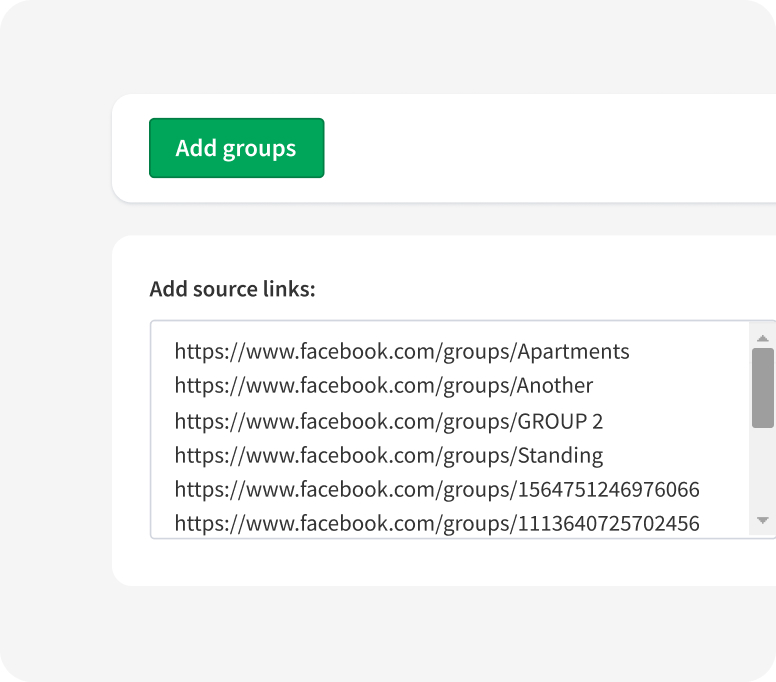Click the green Add groups button
Viewport: 776px width, 682px height.
(x=236, y=148)
